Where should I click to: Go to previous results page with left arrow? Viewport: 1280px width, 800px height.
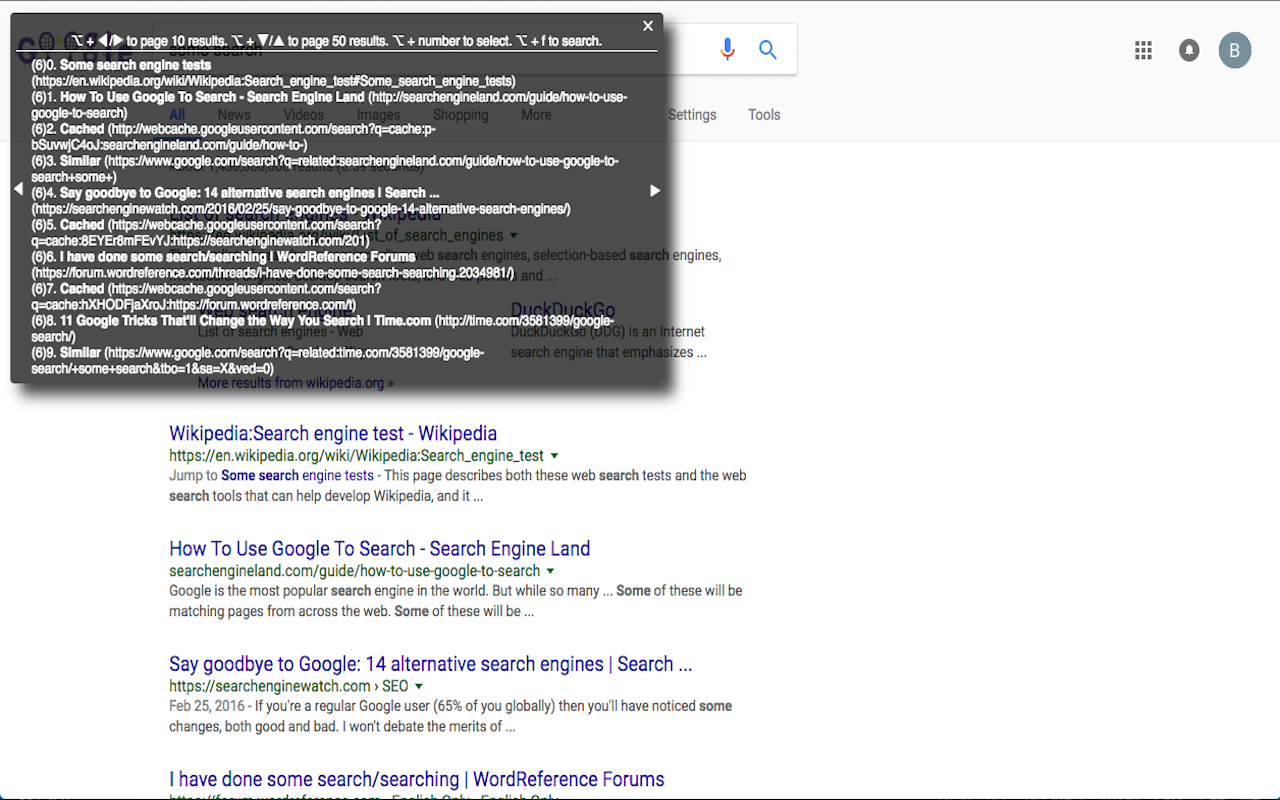[x=18, y=189]
